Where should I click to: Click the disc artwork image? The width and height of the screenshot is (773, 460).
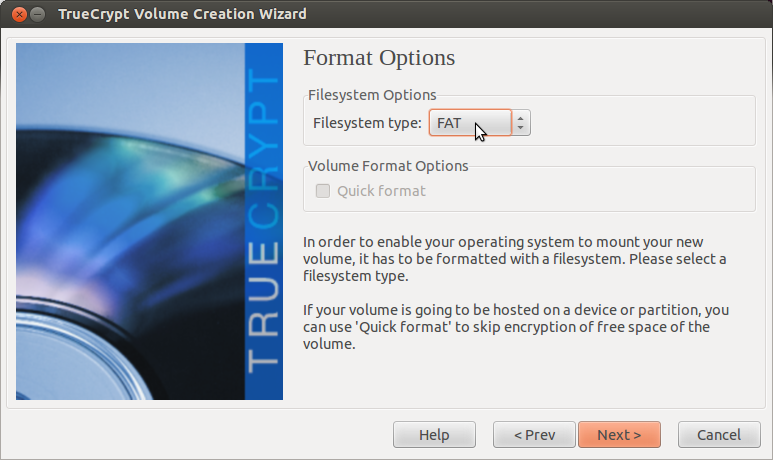point(131,221)
